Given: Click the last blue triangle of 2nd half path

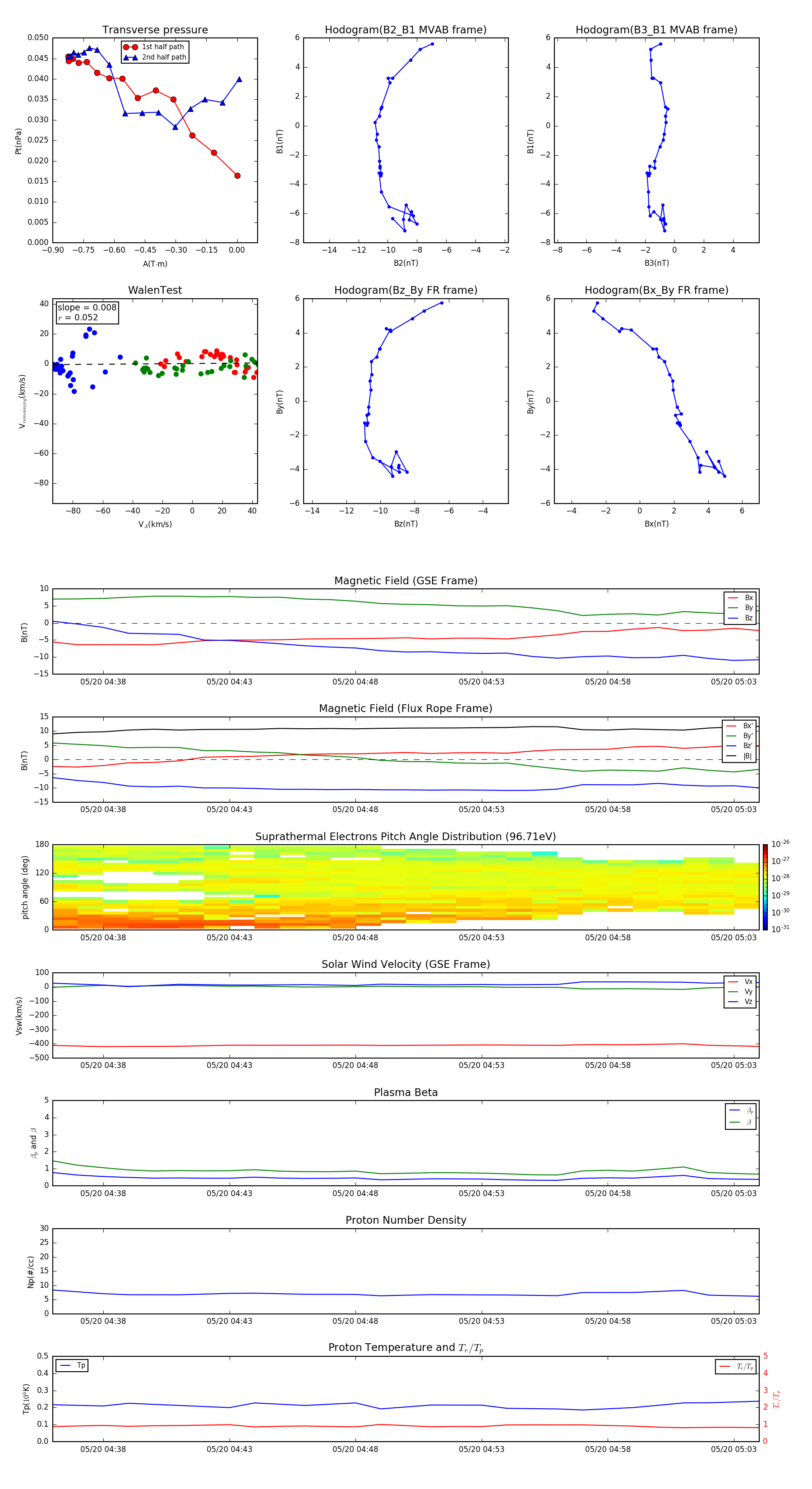Looking at the screenshot, I should (239, 79).
